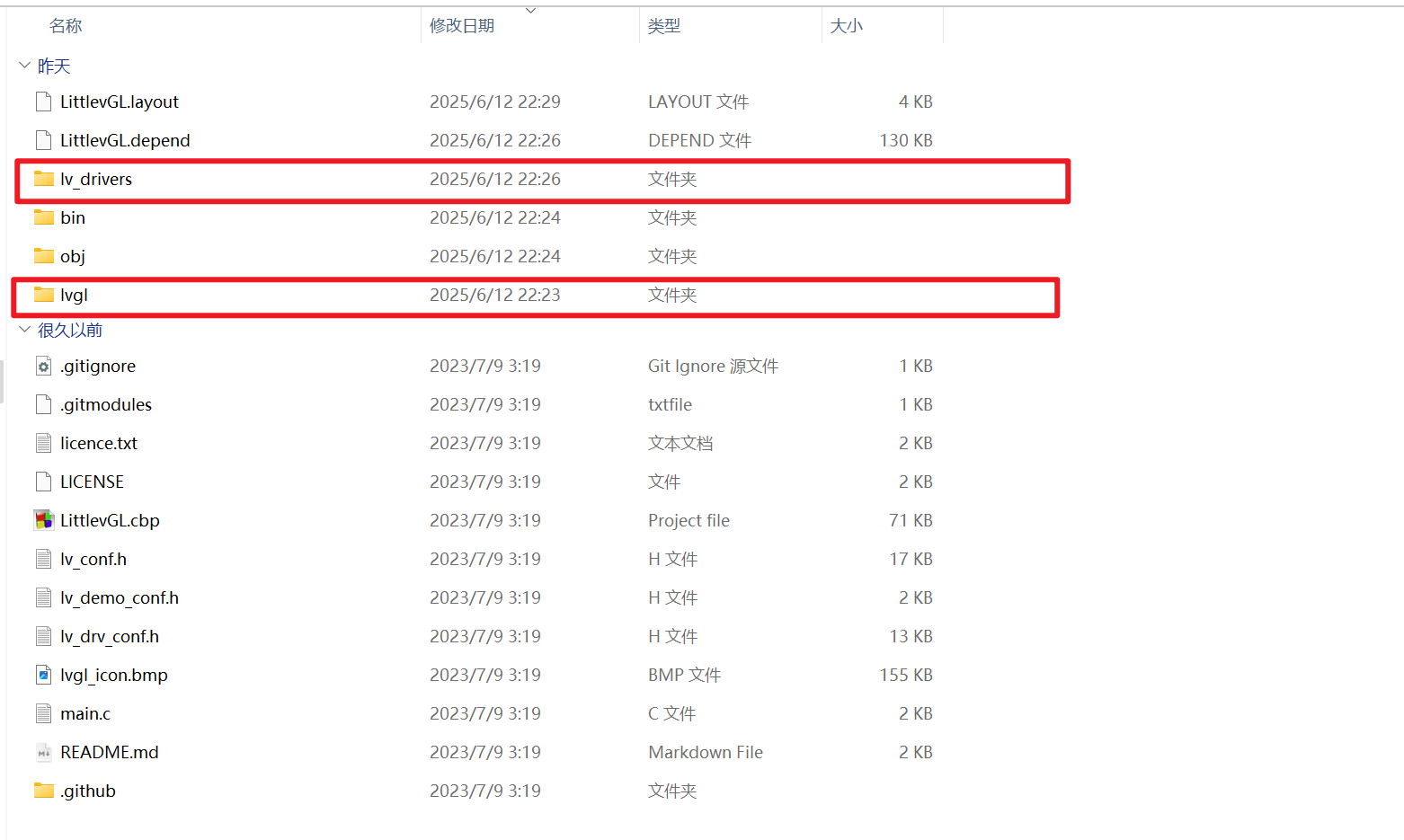The width and height of the screenshot is (1404, 840).
Task: Select the lvgl_icon.bmp image icon
Action: [43, 675]
